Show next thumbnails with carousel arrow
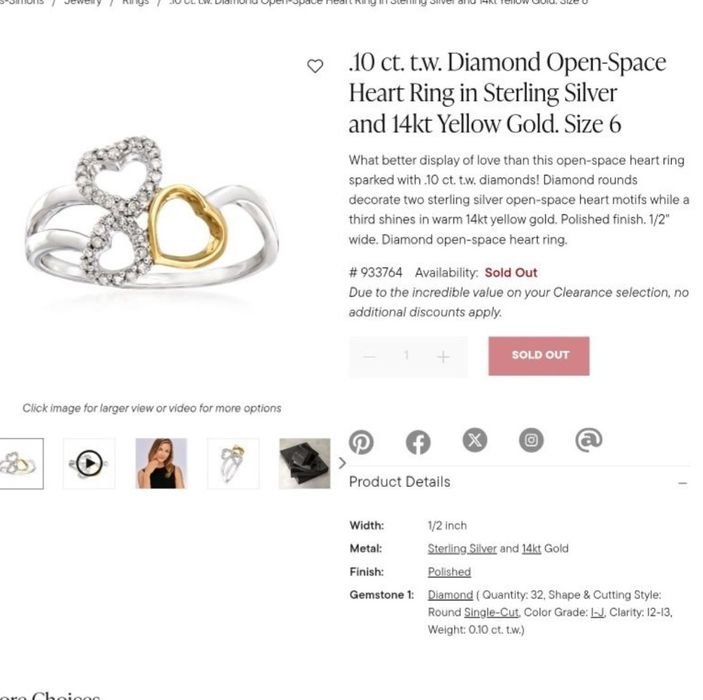 click(x=342, y=463)
